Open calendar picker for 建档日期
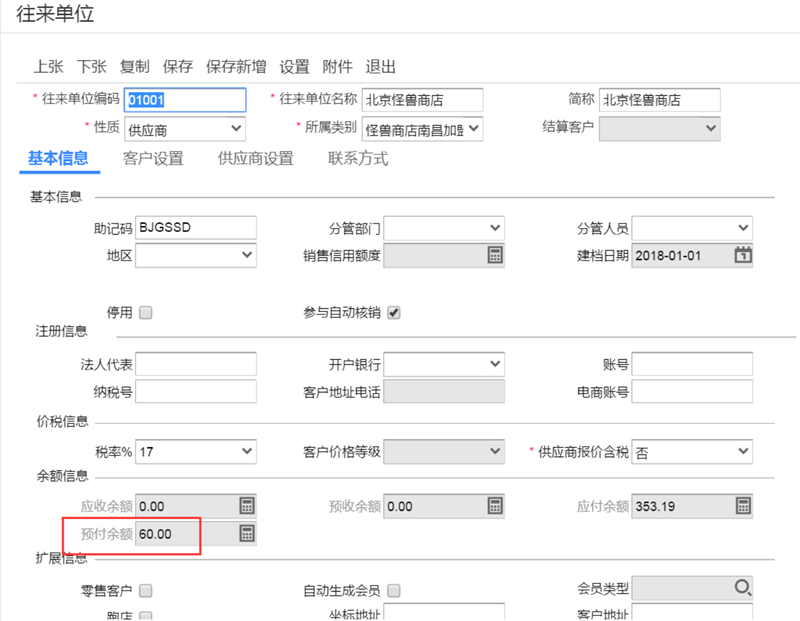800x621 pixels. click(x=743, y=255)
